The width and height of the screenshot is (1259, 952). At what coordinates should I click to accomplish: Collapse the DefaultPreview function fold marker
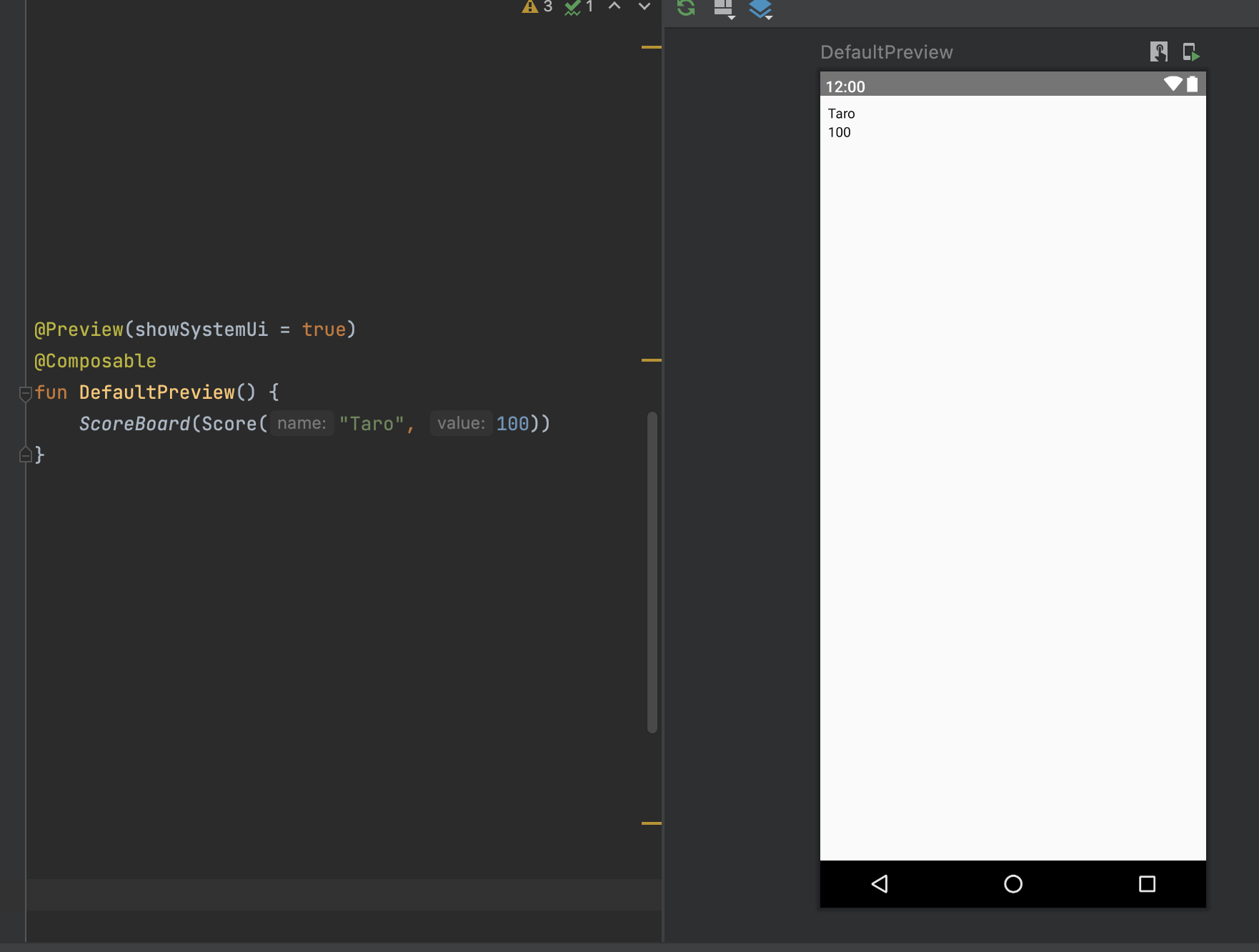tap(25, 393)
